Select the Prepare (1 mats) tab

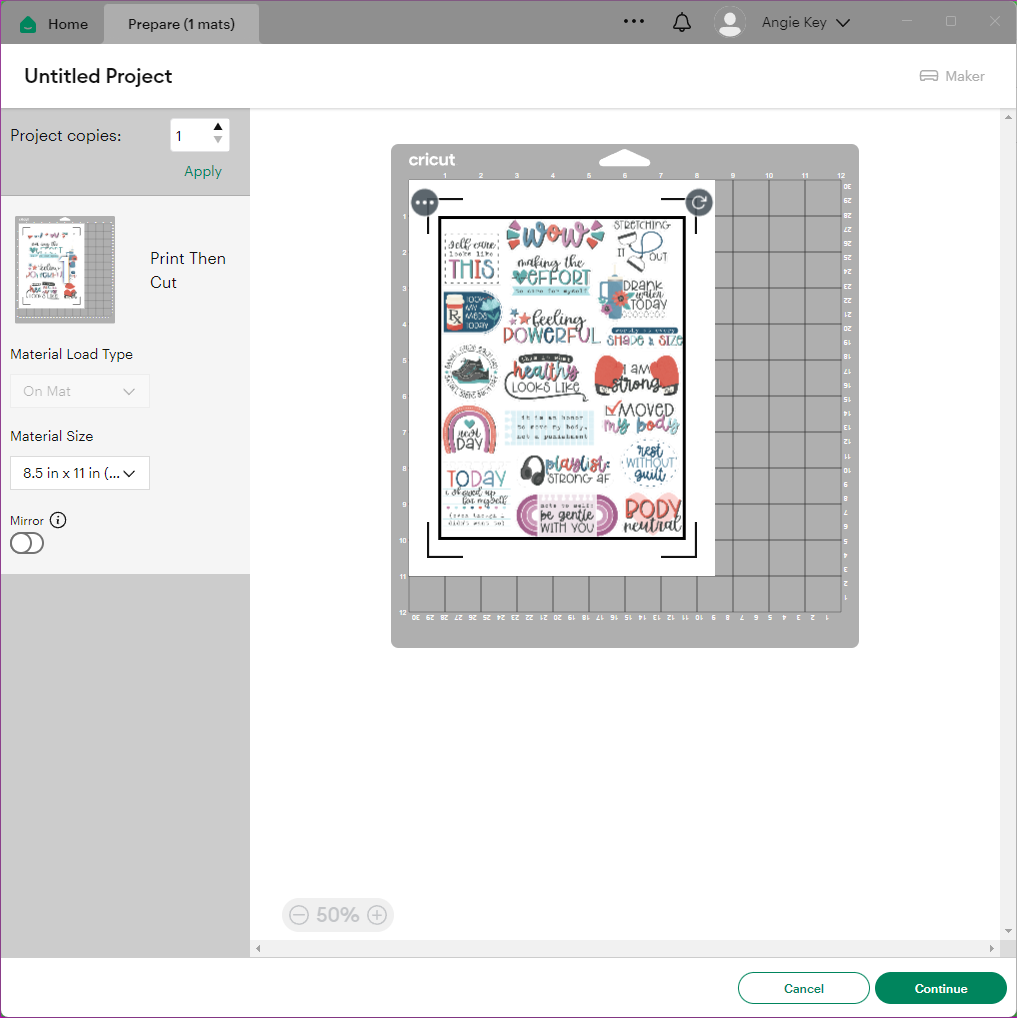click(181, 24)
